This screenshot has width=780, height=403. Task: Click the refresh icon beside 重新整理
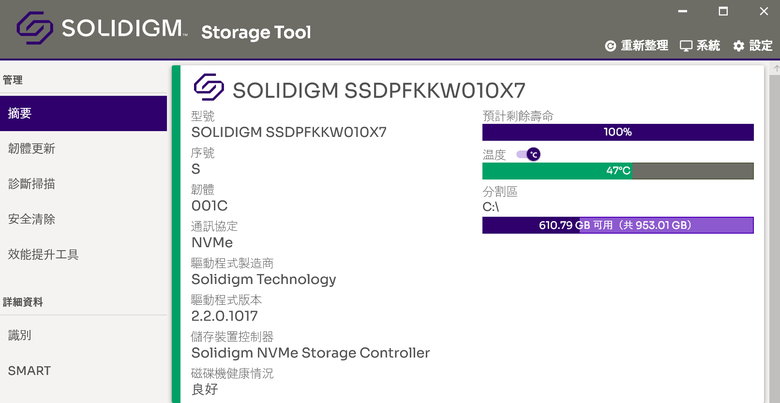coord(610,46)
